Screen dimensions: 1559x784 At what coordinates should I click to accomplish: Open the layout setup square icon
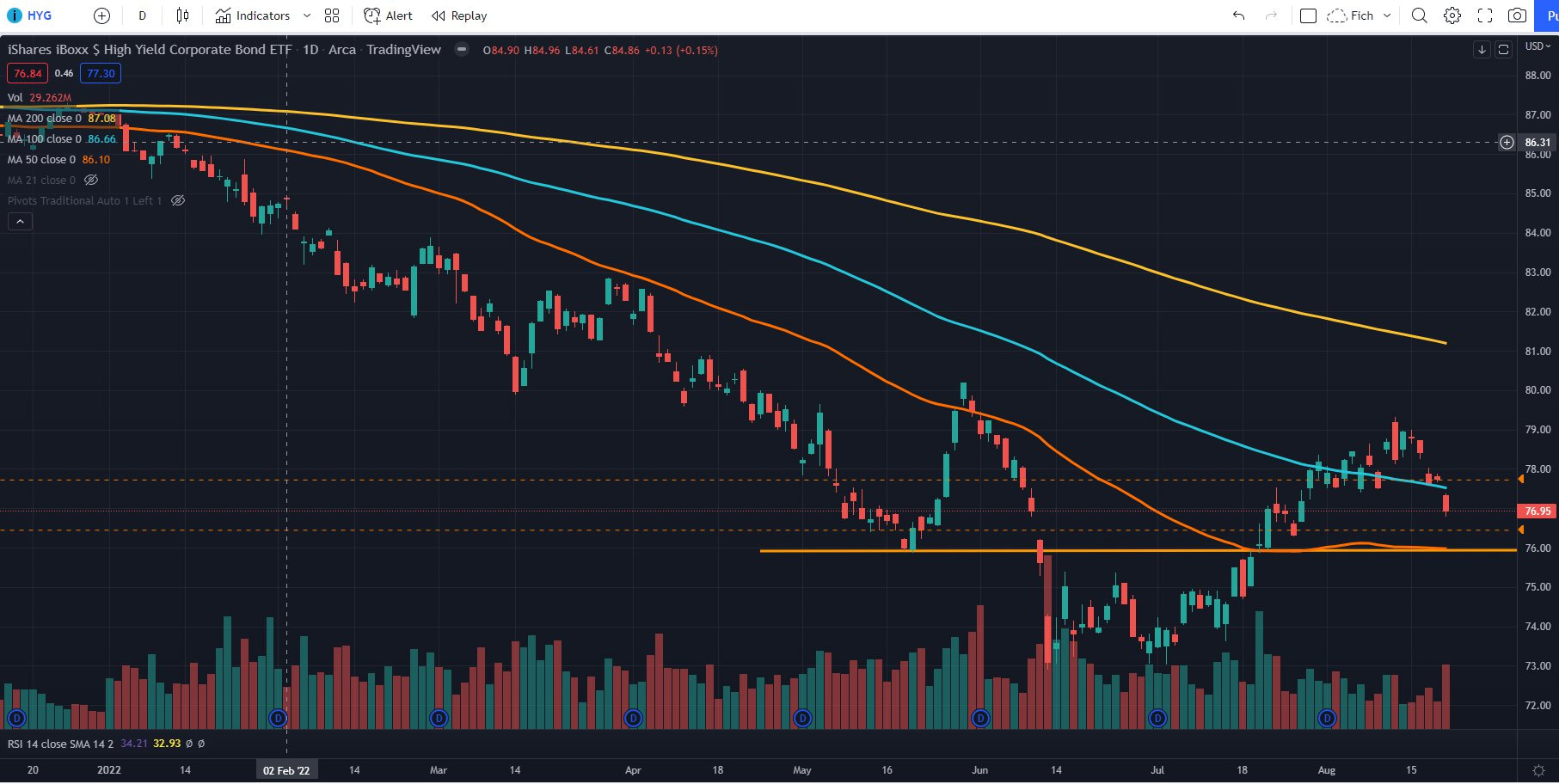point(1308,15)
